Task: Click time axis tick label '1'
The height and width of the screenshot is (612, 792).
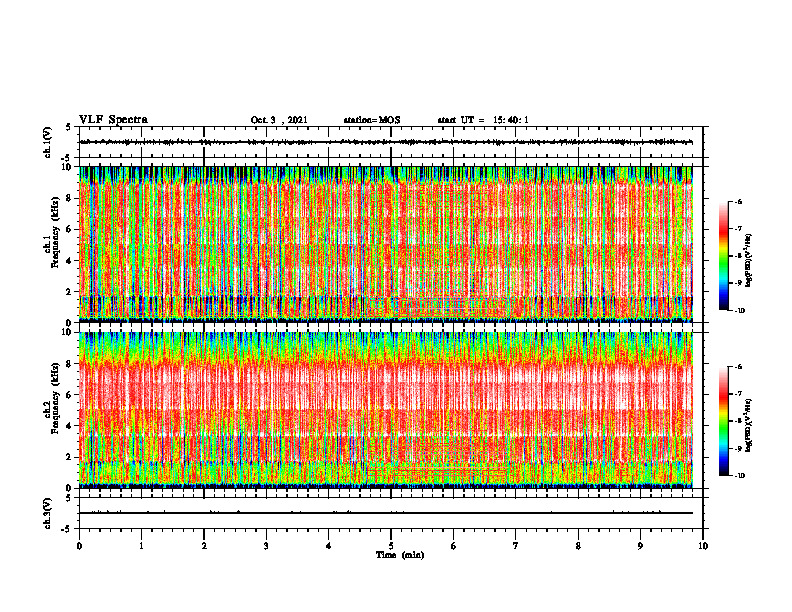Action: (x=141, y=546)
